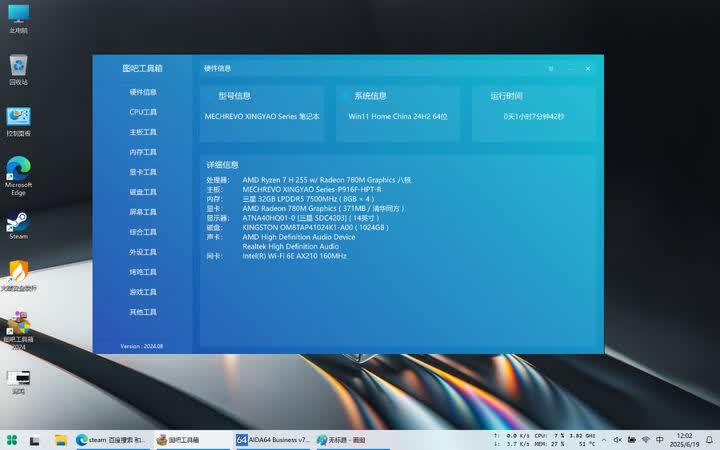Open the clock showing 12:02
The width and height of the screenshot is (720, 450).
coord(684,440)
